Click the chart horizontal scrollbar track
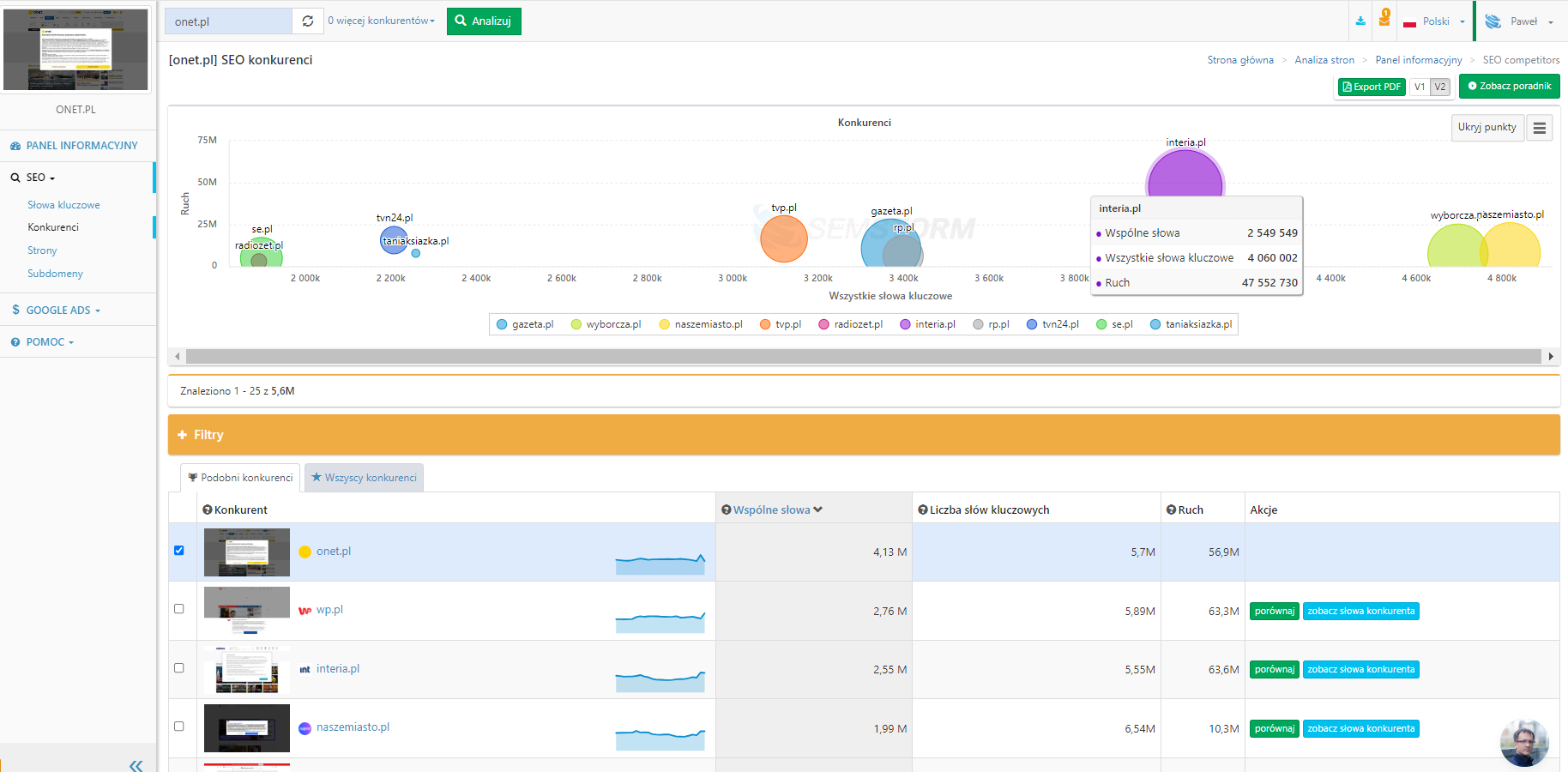 point(863,356)
